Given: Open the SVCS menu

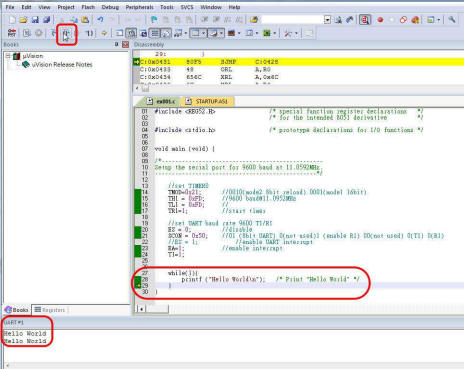Looking at the screenshot, I should pos(187,7).
